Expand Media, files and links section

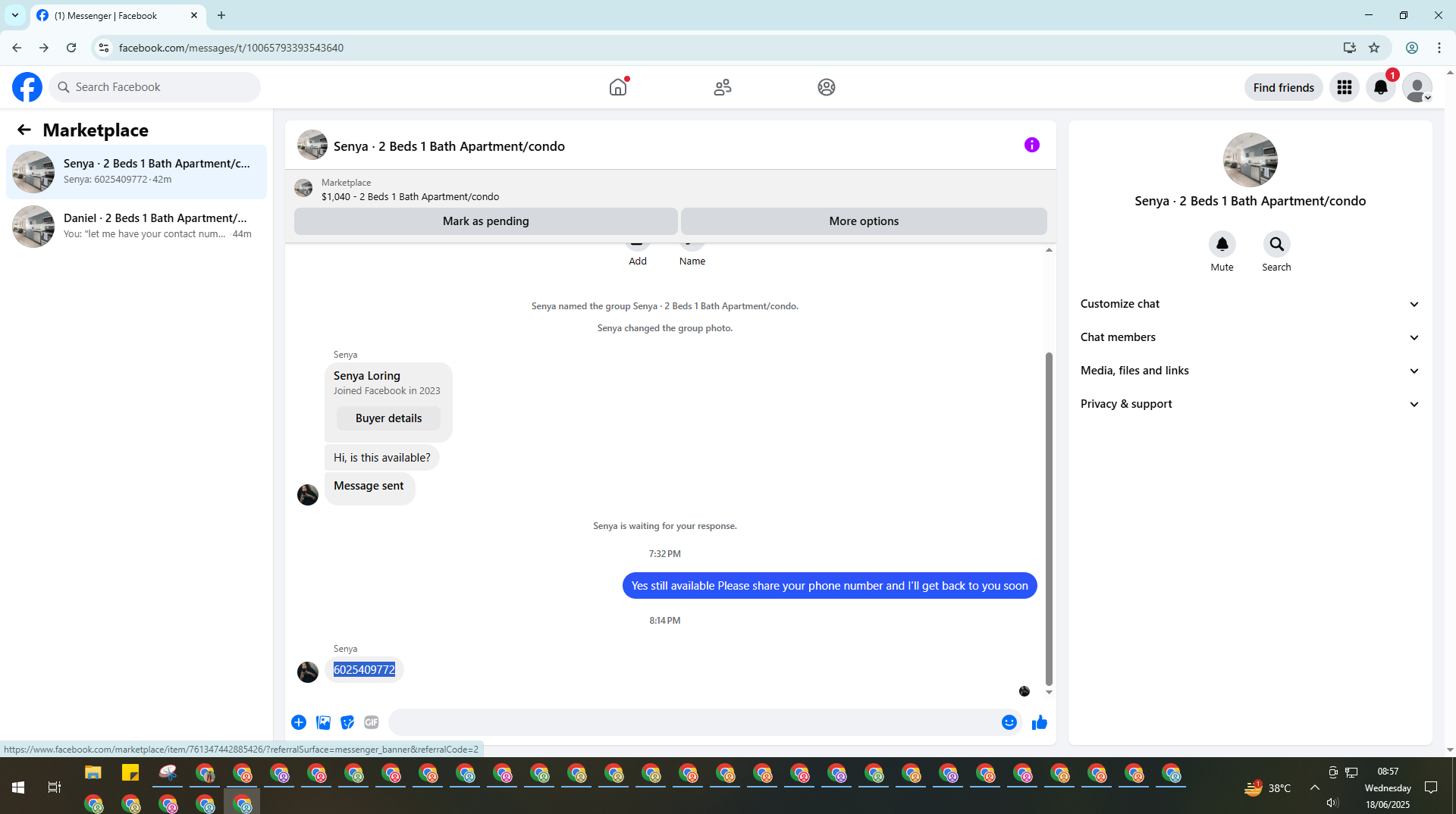pyautogui.click(x=1250, y=371)
